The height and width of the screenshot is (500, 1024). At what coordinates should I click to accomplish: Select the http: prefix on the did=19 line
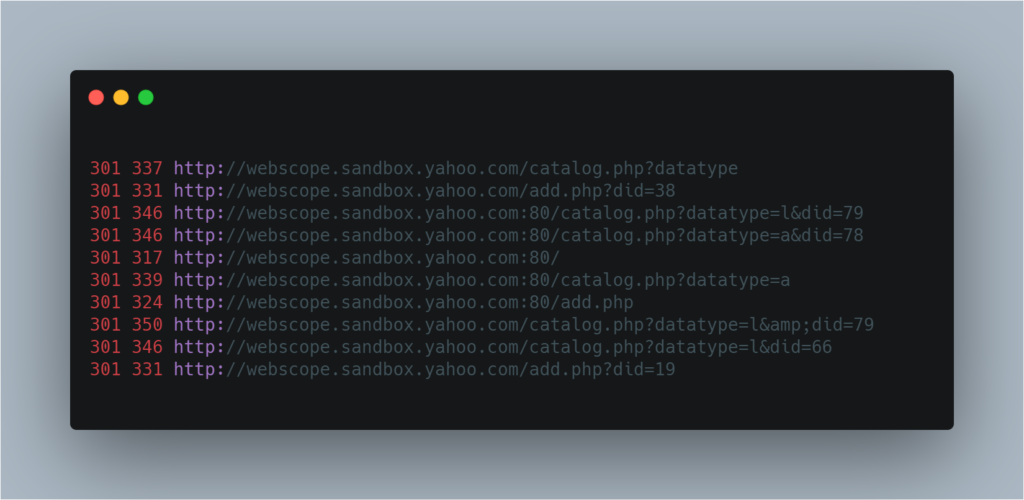(x=199, y=369)
